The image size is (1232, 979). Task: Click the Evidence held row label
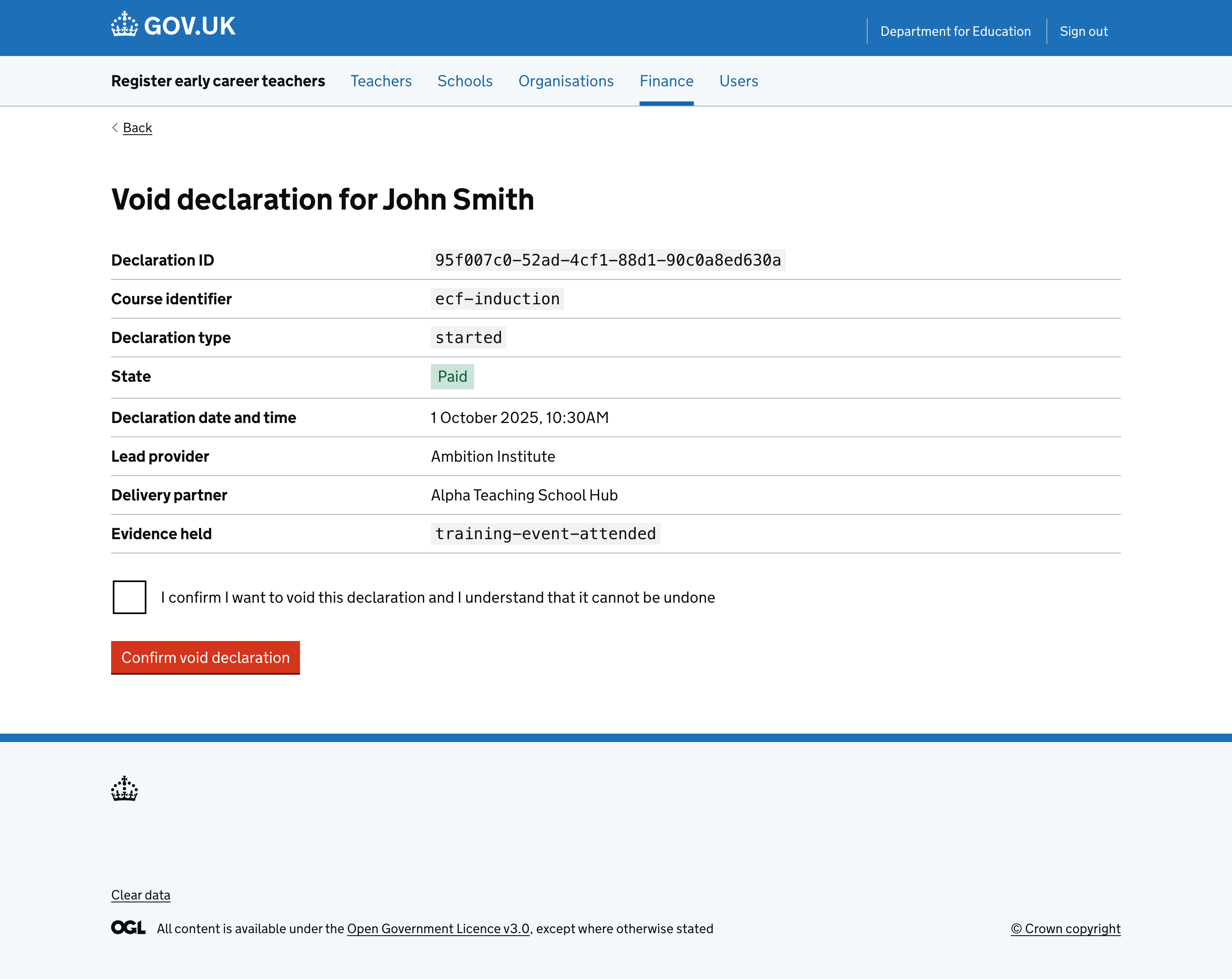(x=161, y=534)
